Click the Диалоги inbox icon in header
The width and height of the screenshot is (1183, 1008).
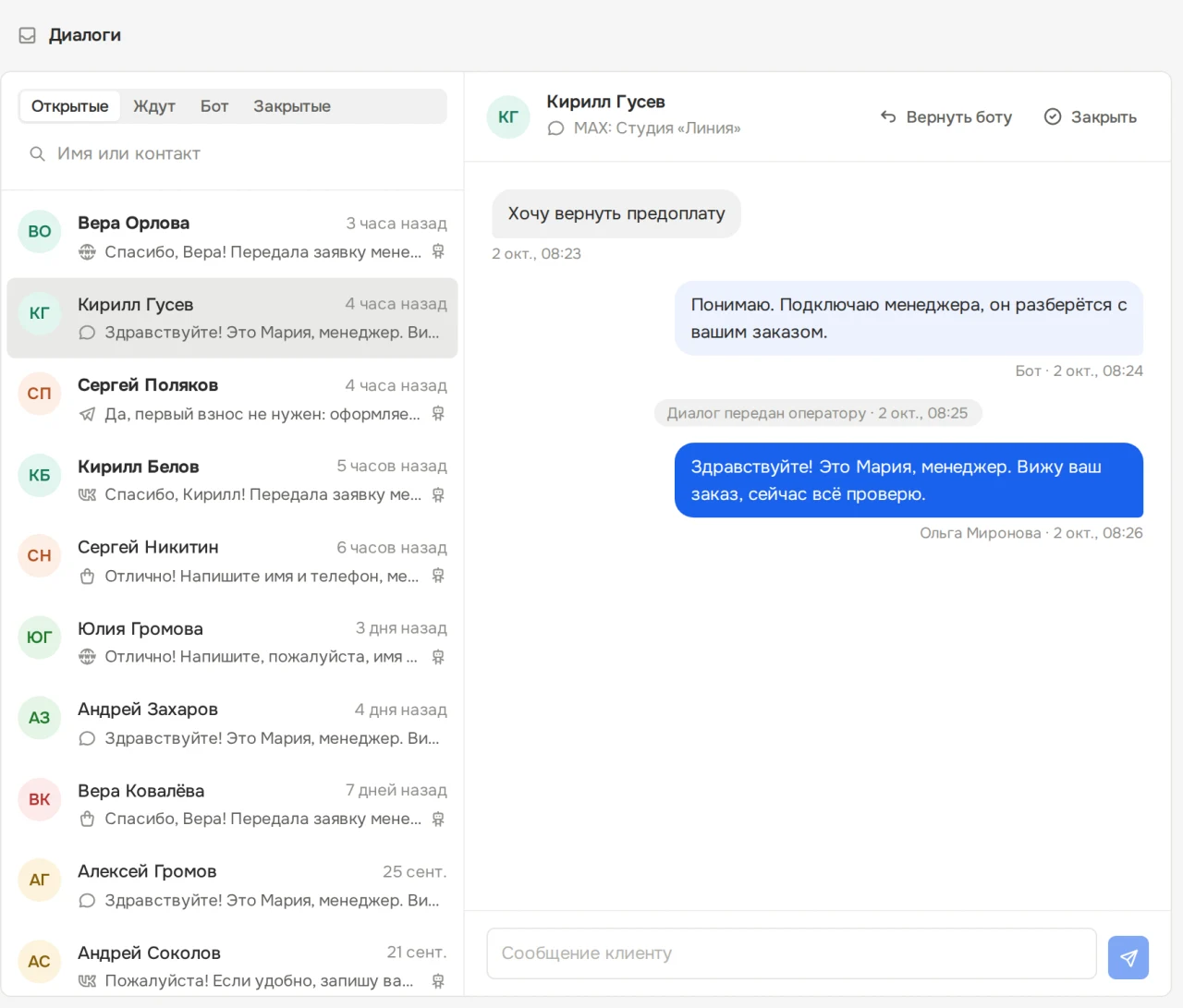(28, 35)
